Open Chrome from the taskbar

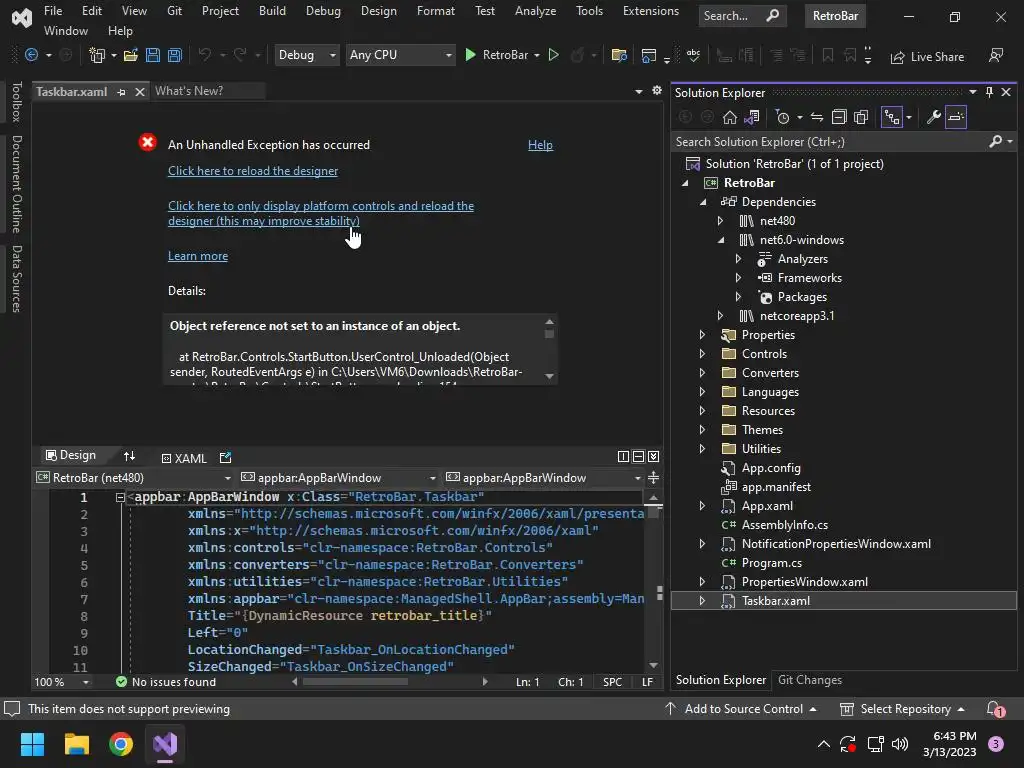click(121, 744)
